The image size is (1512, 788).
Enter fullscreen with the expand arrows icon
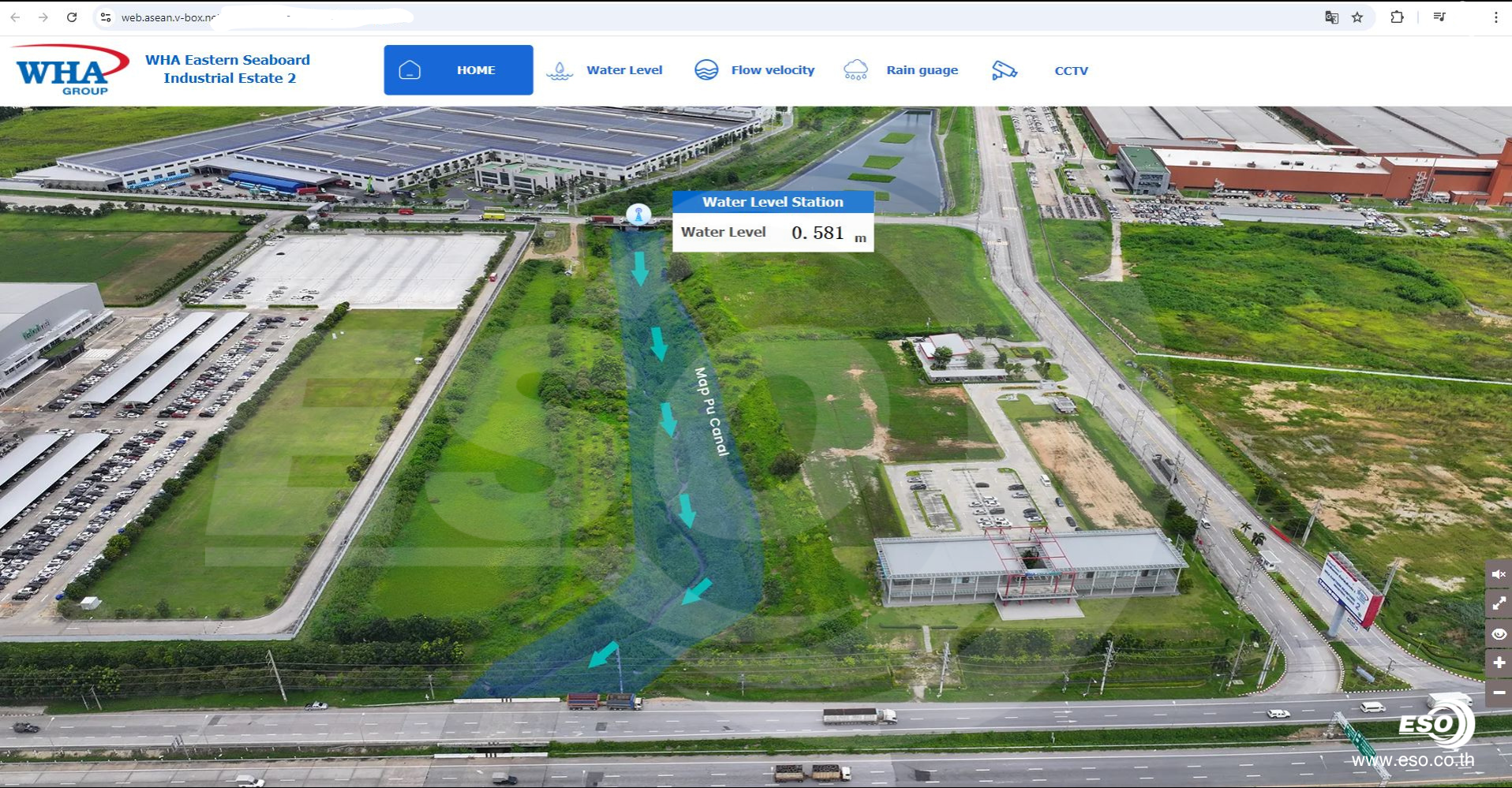(1499, 604)
